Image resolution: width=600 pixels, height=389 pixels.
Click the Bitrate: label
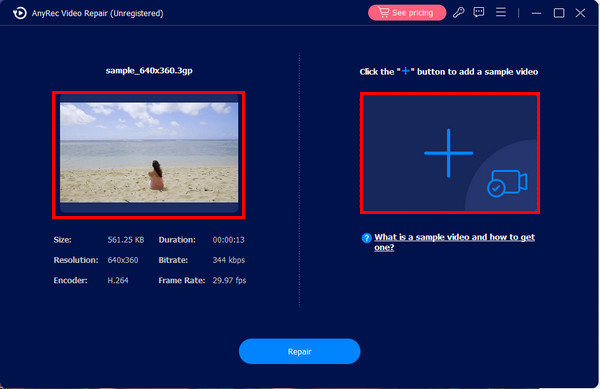coord(173,260)
